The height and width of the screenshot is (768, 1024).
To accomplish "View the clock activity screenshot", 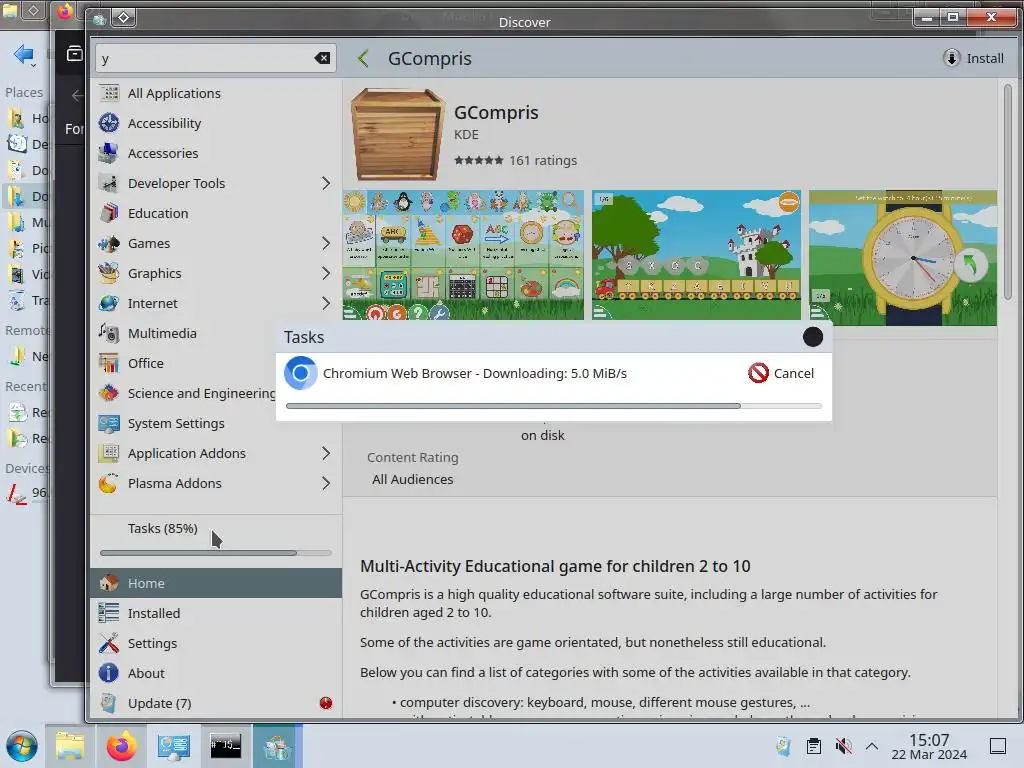I will [903, 258].
